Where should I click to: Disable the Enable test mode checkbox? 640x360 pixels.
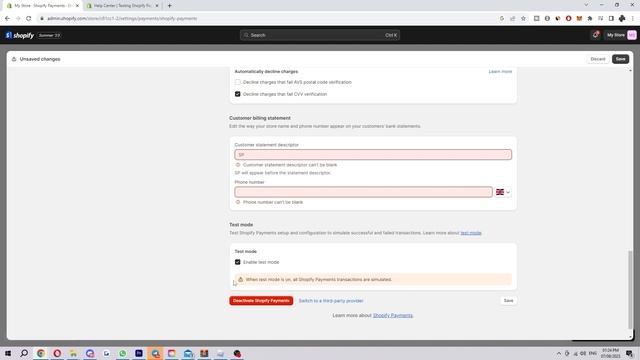(238, 262)
